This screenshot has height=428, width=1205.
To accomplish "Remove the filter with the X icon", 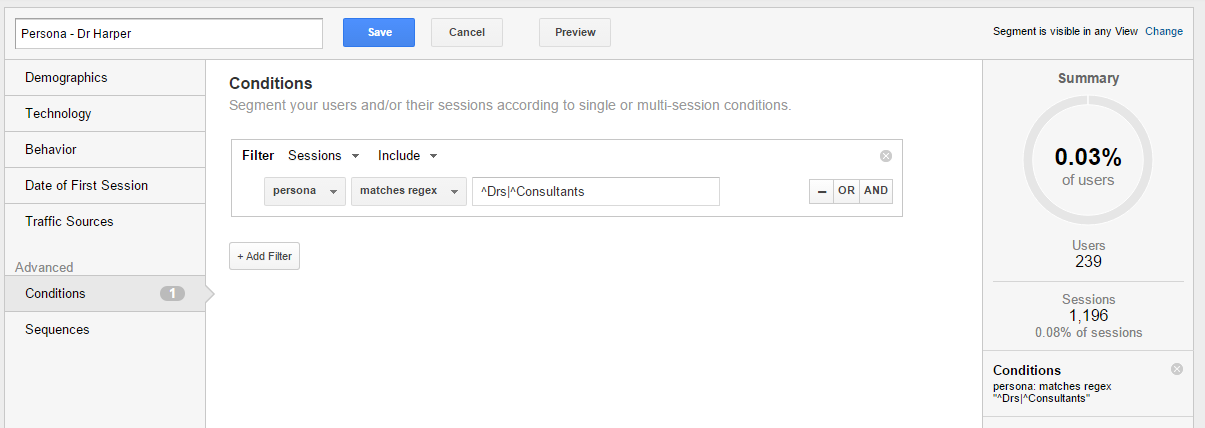I will pyautogui.click(x=885, y=156).
